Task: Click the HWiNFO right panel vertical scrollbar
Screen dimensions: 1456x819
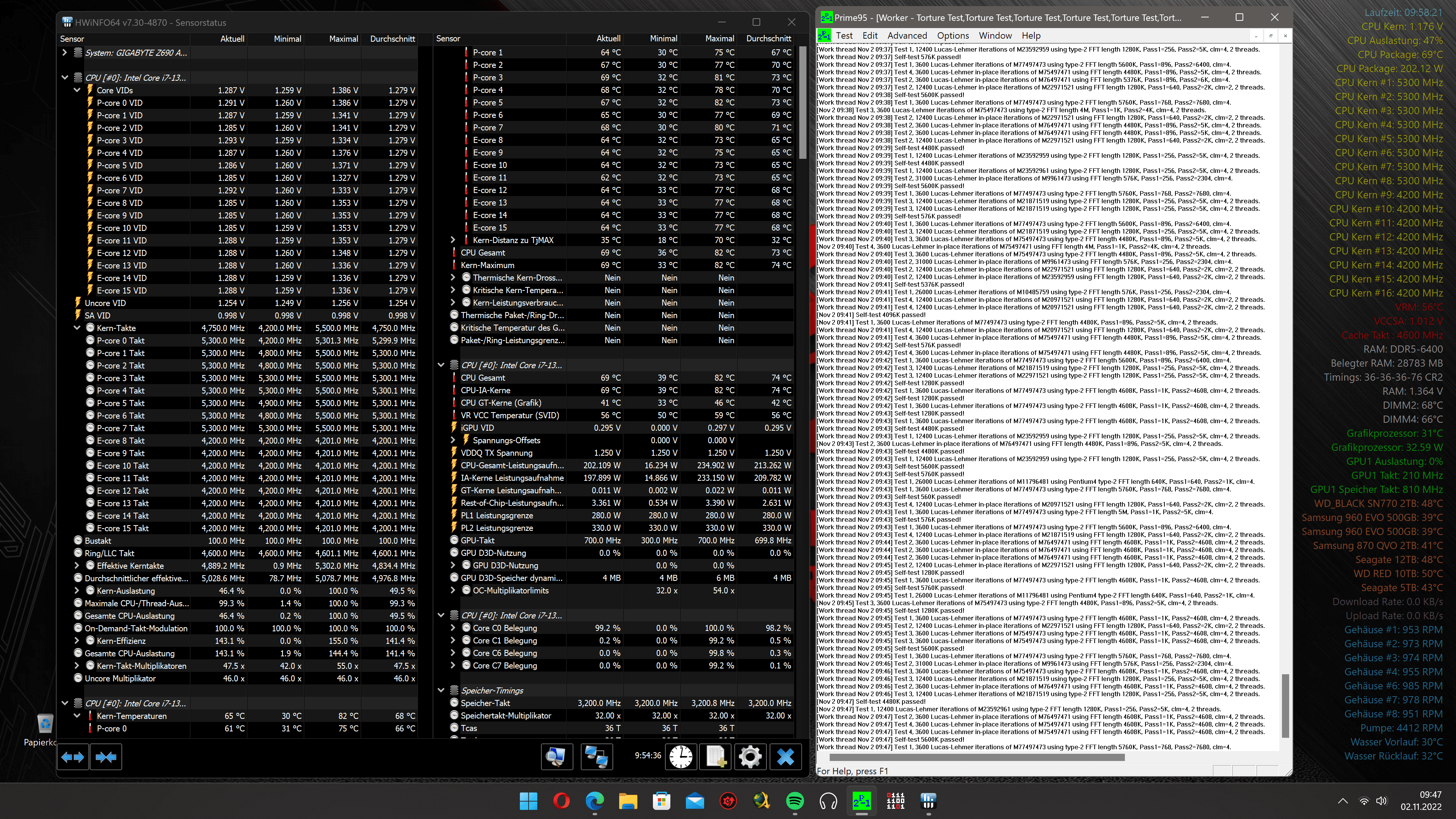Action: [x=803, y=102]
